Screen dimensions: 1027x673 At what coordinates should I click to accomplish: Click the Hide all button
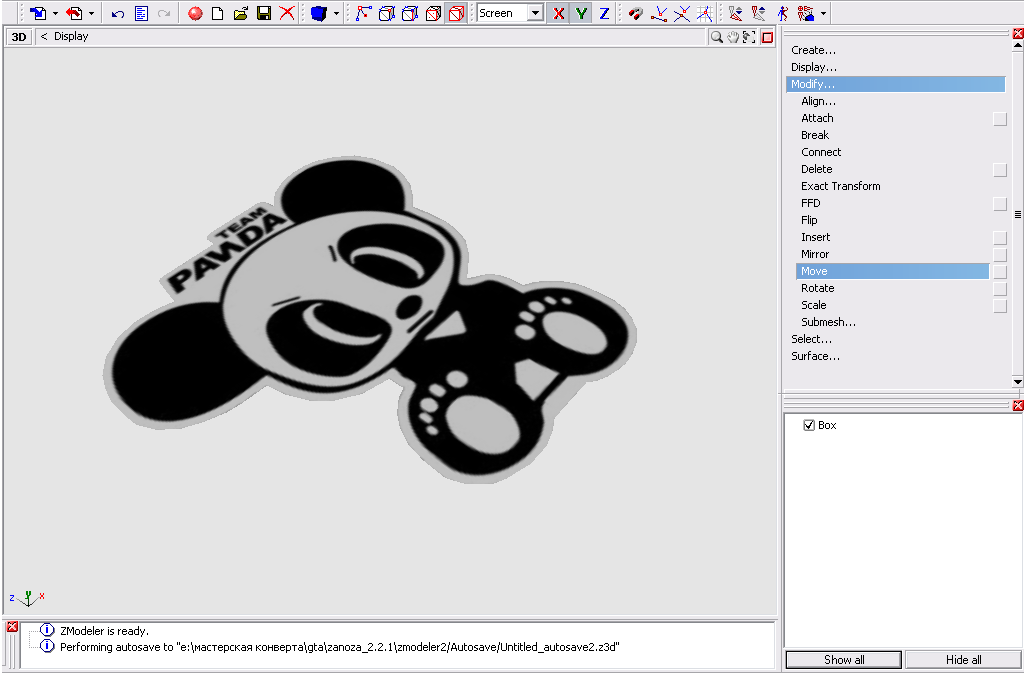[963, 660]
